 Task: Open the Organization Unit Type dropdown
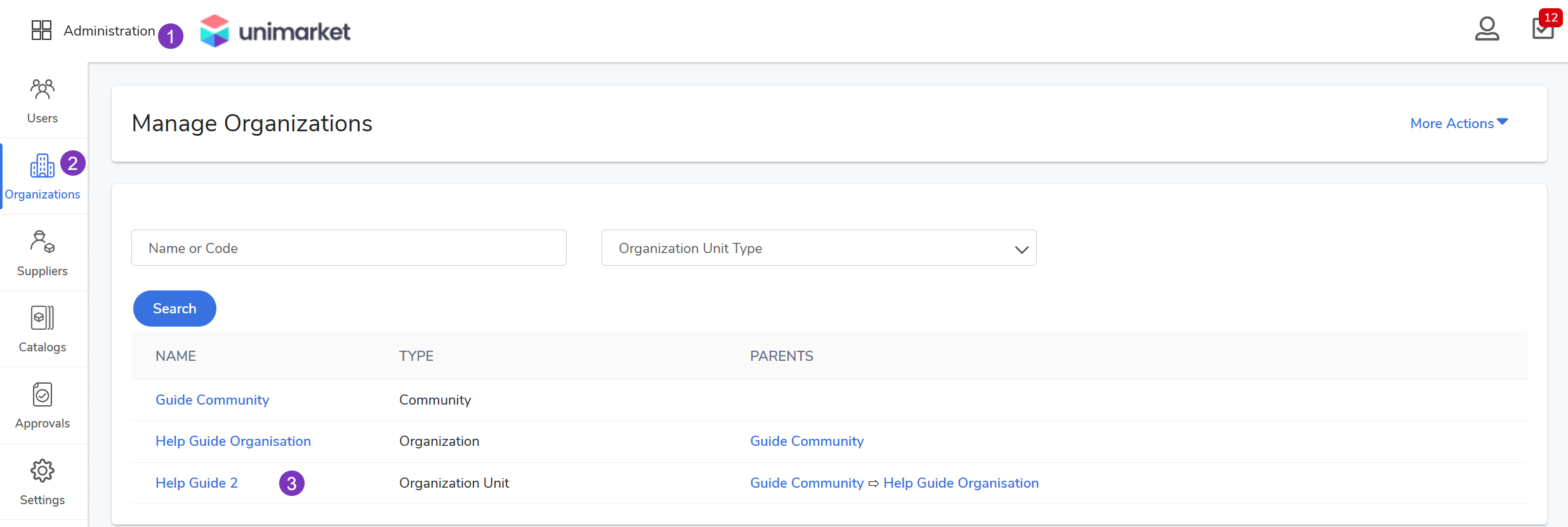819,248
